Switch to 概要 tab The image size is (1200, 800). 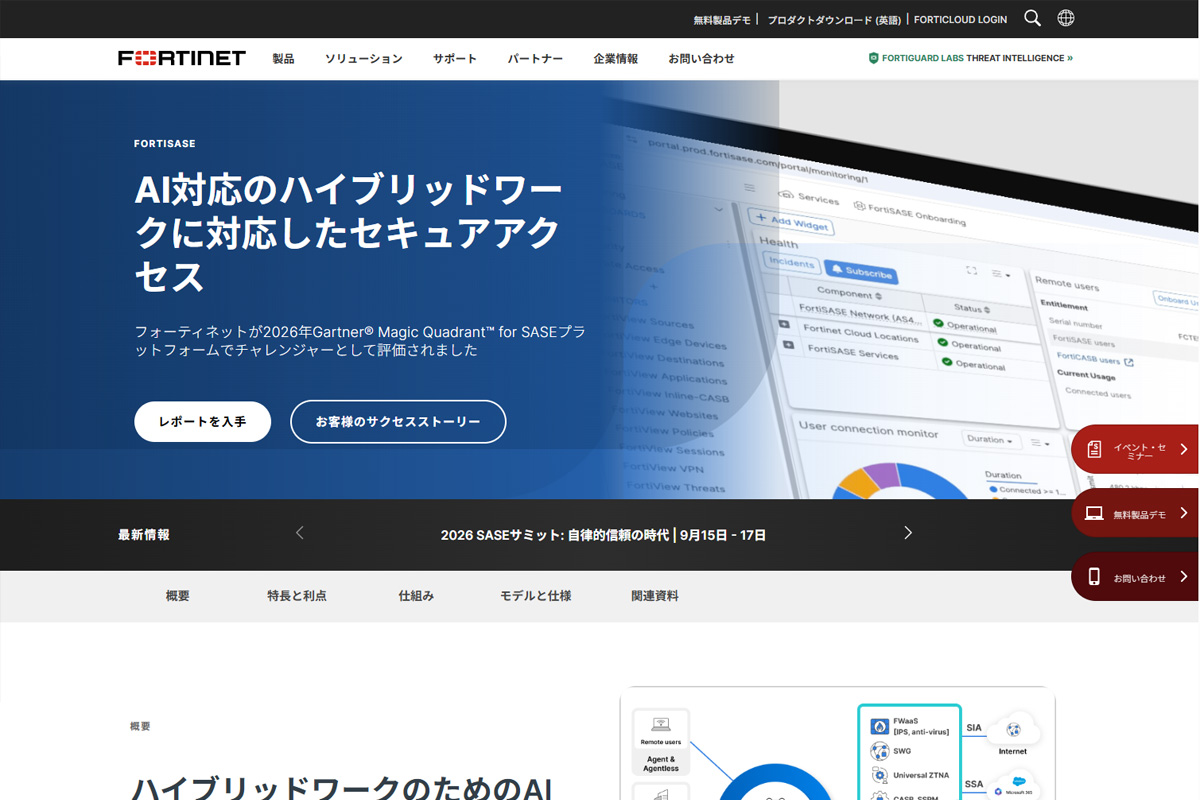[178, 596]
